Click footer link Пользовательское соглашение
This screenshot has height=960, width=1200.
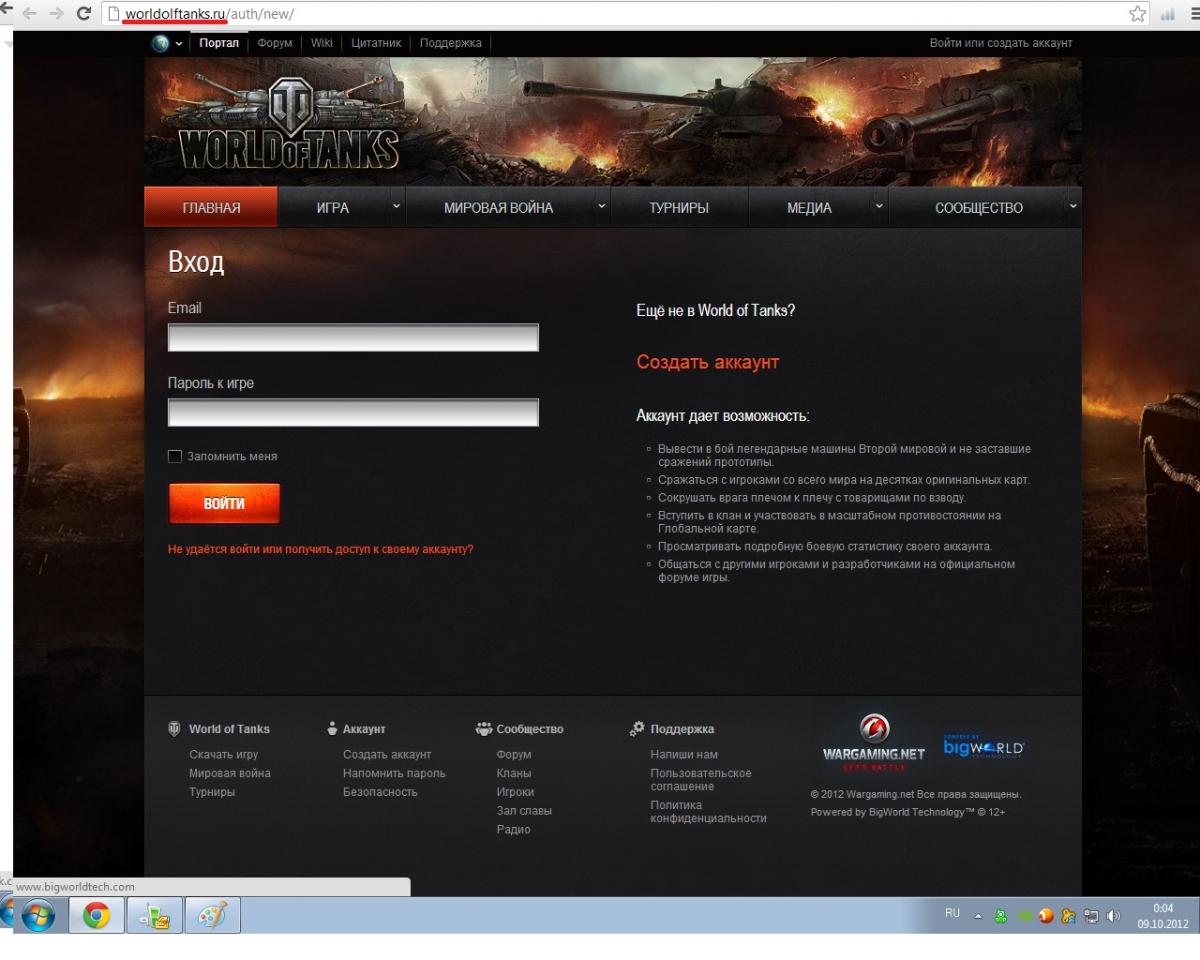pyautogui.click(x=701, y=780)
